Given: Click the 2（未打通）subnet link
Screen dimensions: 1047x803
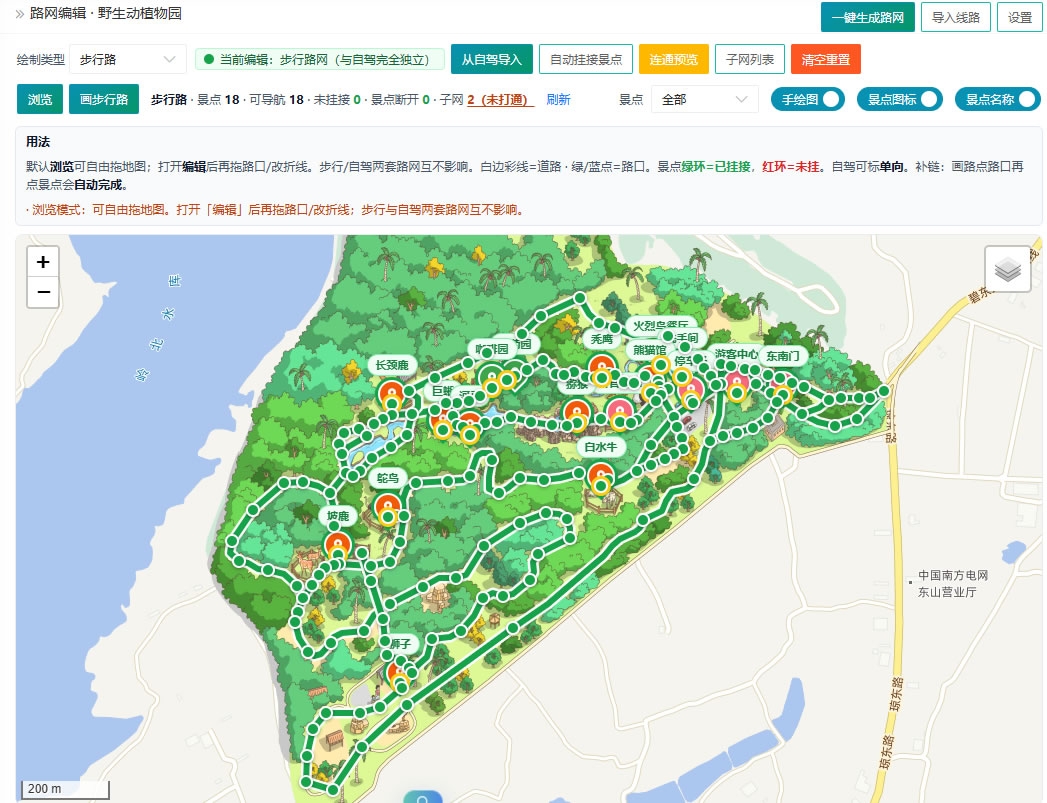Looking at the screenshot, I should (x=500, y=99).
